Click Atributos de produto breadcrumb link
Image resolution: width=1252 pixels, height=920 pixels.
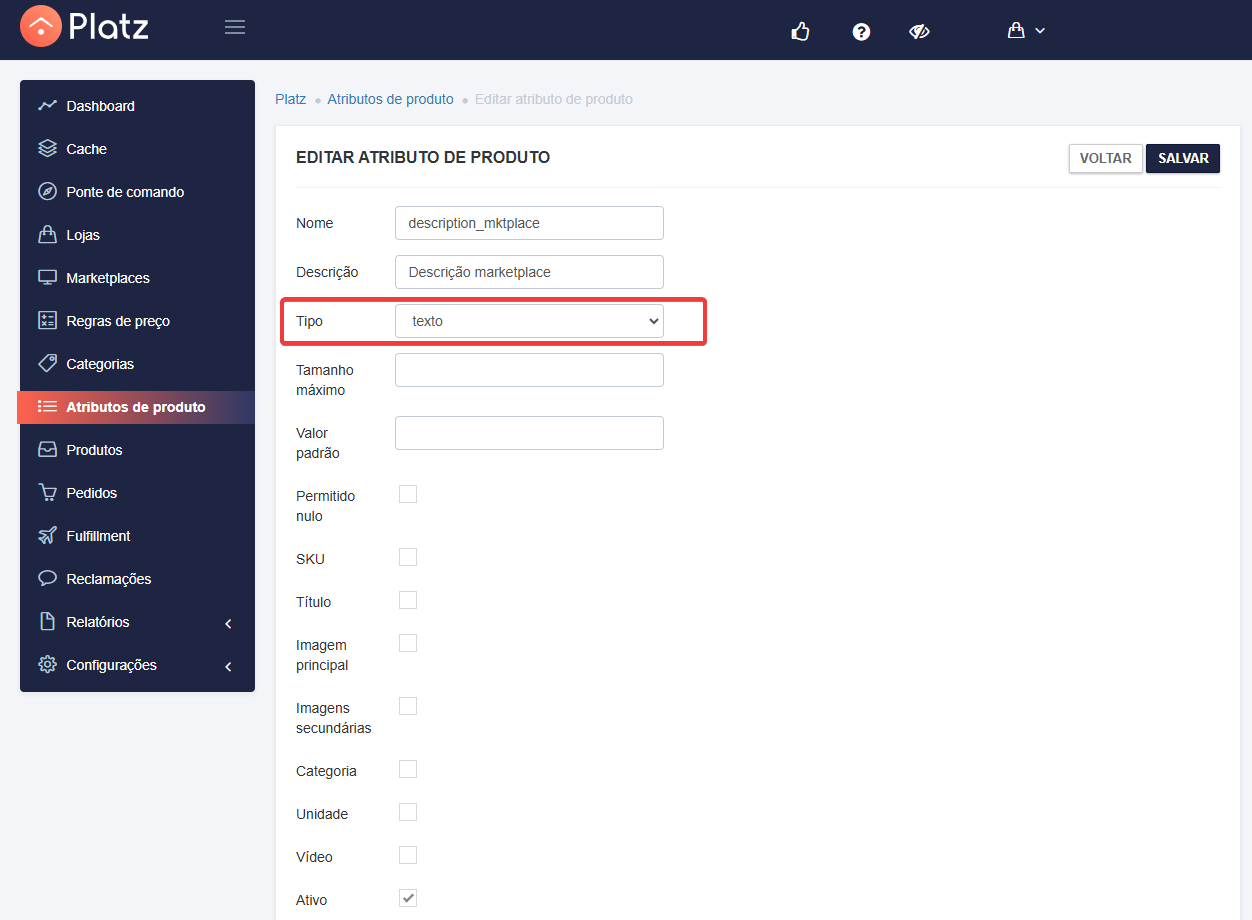point(390,99)
